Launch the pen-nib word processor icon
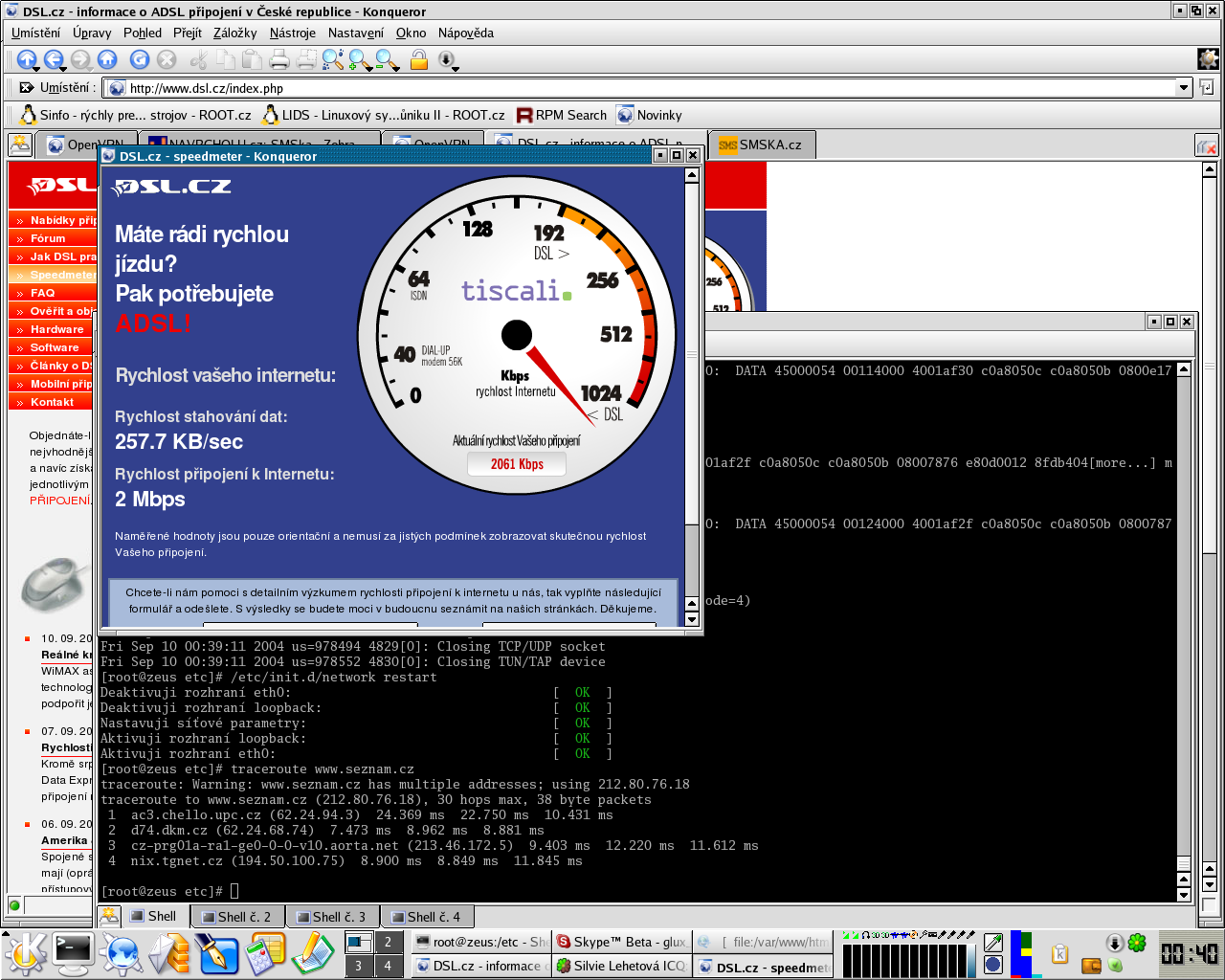The width and height of the screenshot is (1225, 980). click(x=217, y=953)
